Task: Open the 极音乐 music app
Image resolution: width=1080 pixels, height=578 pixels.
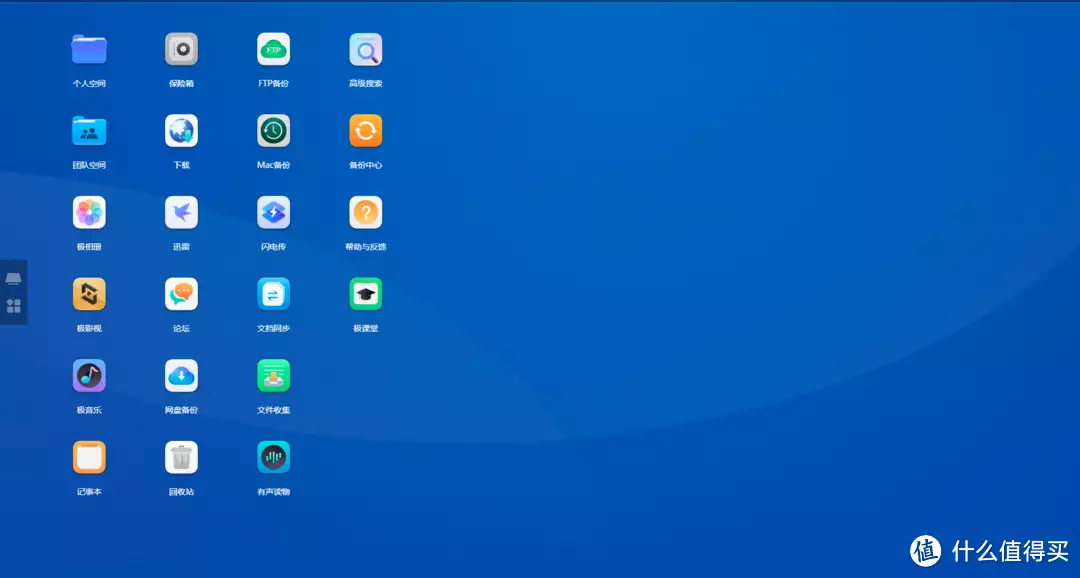Action: tap(89, 376)
